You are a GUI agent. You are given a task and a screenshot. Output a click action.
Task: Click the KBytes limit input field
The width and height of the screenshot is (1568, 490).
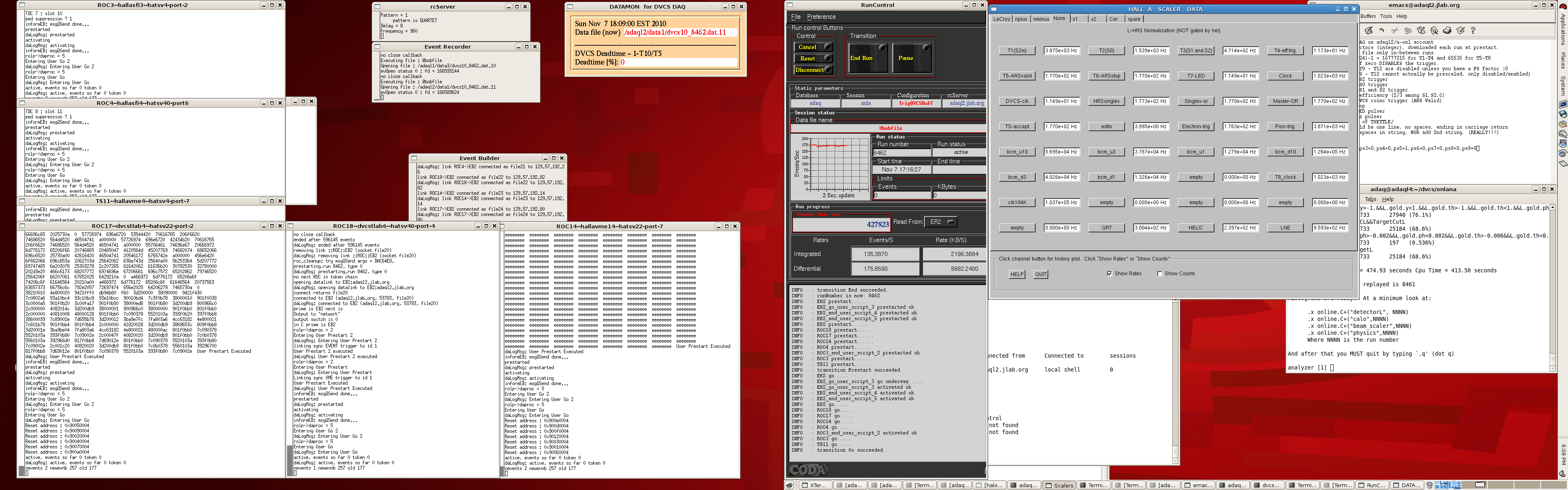pyautogui.click(x=959, y=196)
